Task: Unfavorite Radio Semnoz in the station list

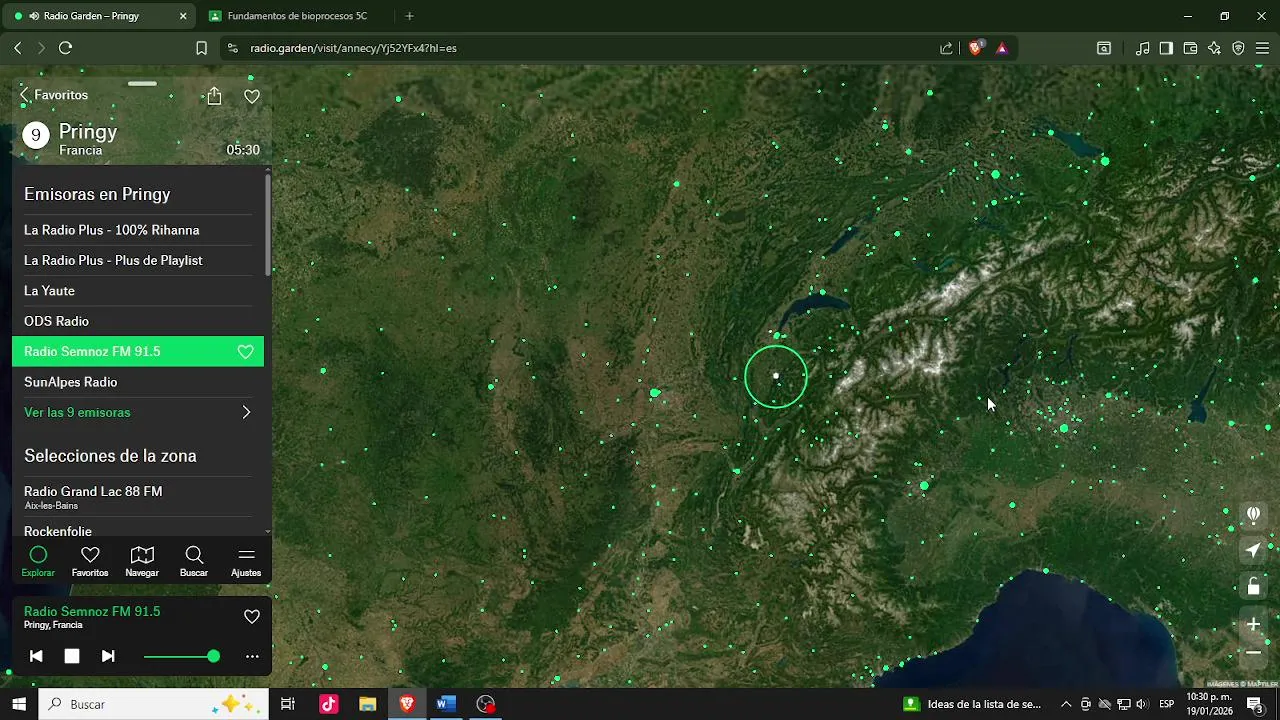Action: click(245, 352)
